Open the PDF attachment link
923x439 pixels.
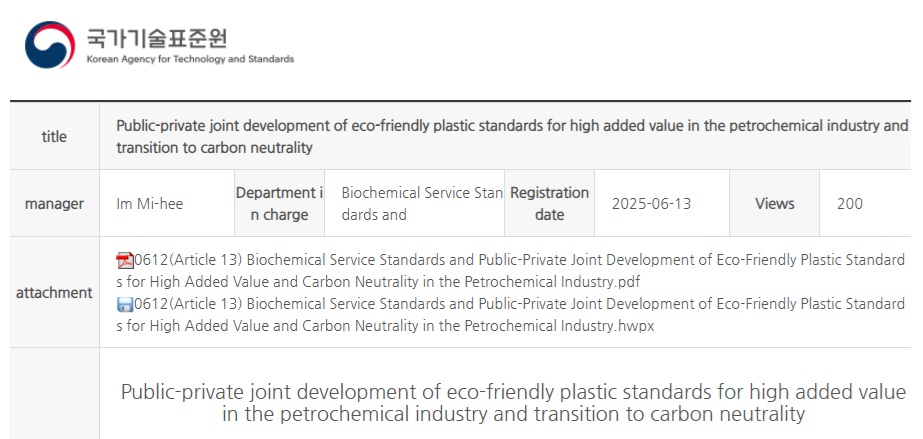tap(510, 271)
